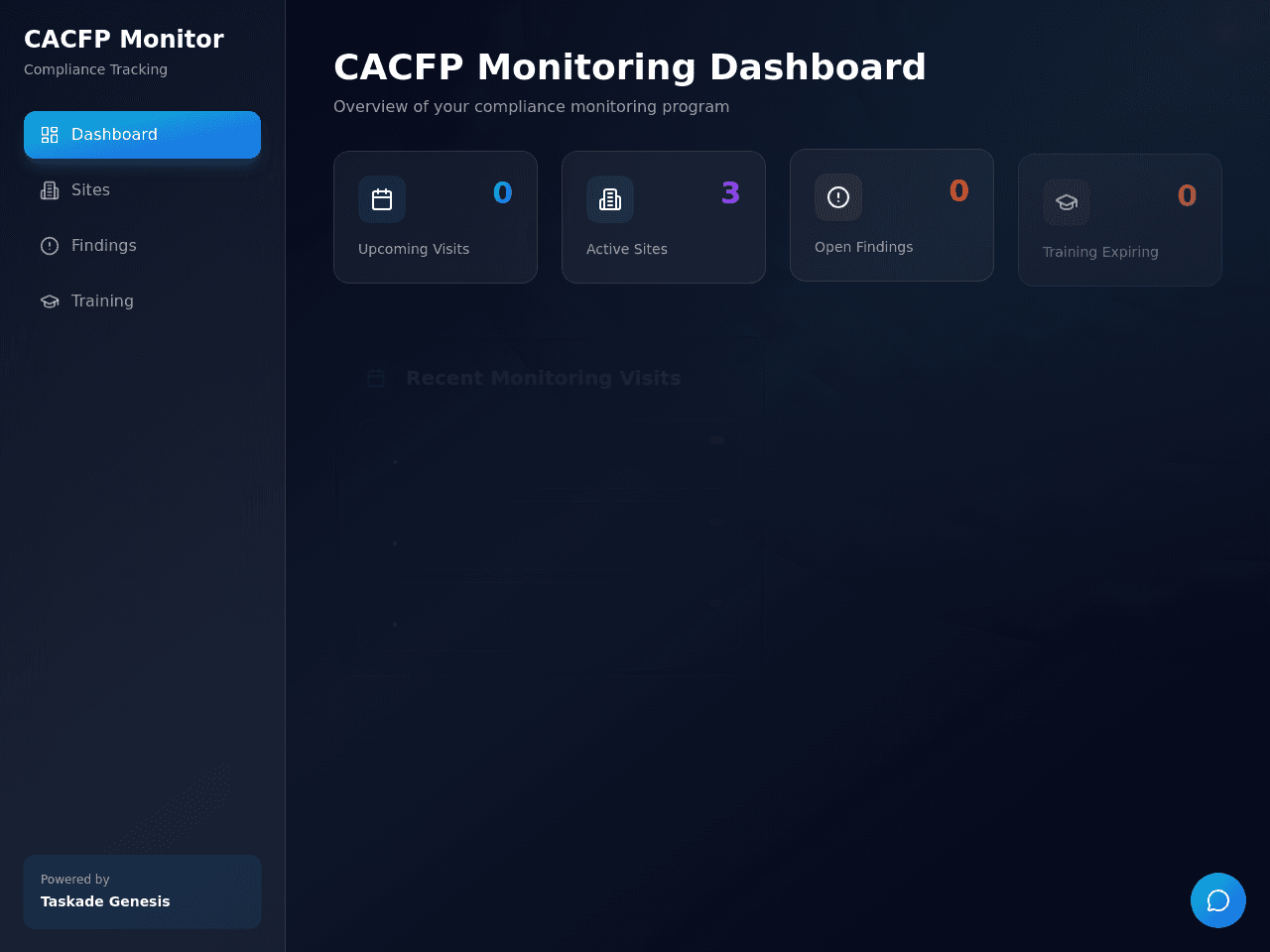1270x952 pixels.
Task: Open the Dashboard sidebar item
Action: pos(142,135)
